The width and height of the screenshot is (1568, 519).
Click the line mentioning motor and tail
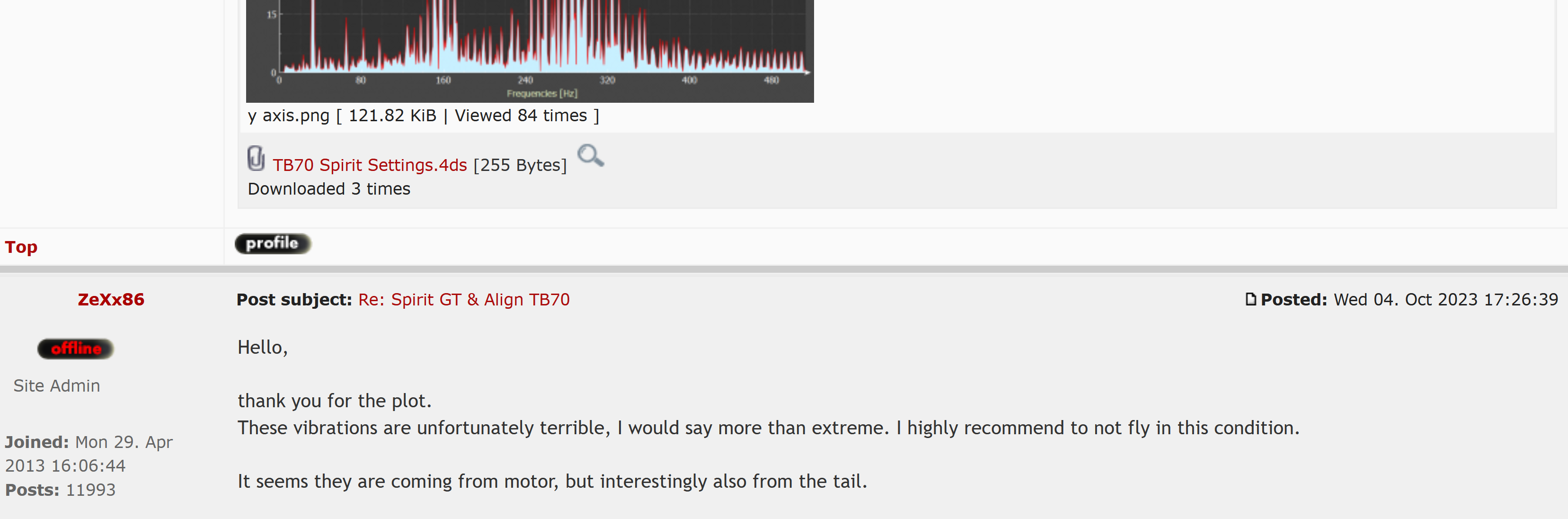[x=552, y=481]
